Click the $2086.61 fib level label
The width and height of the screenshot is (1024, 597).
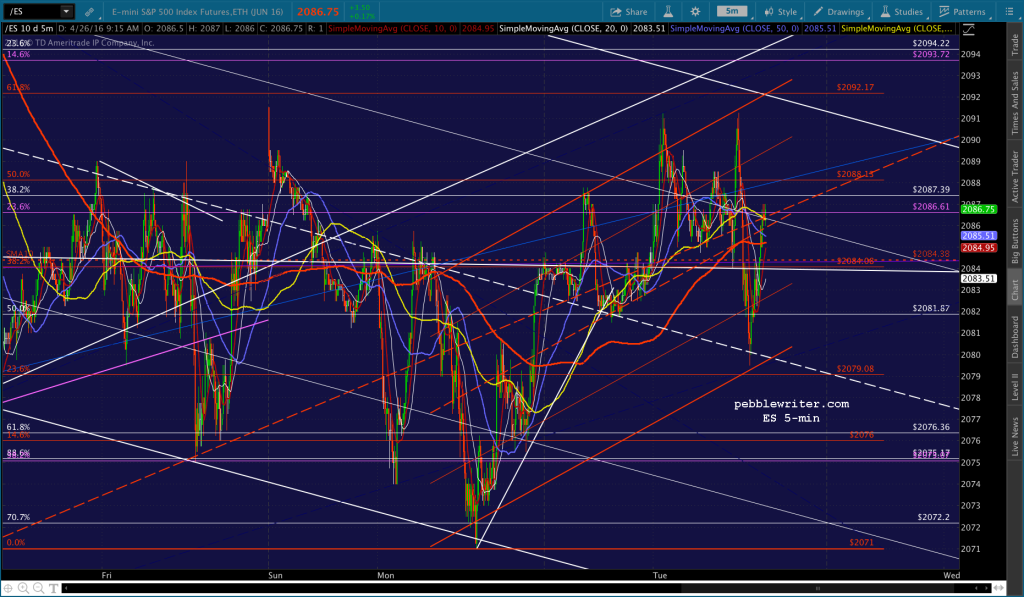coord(931,206)
